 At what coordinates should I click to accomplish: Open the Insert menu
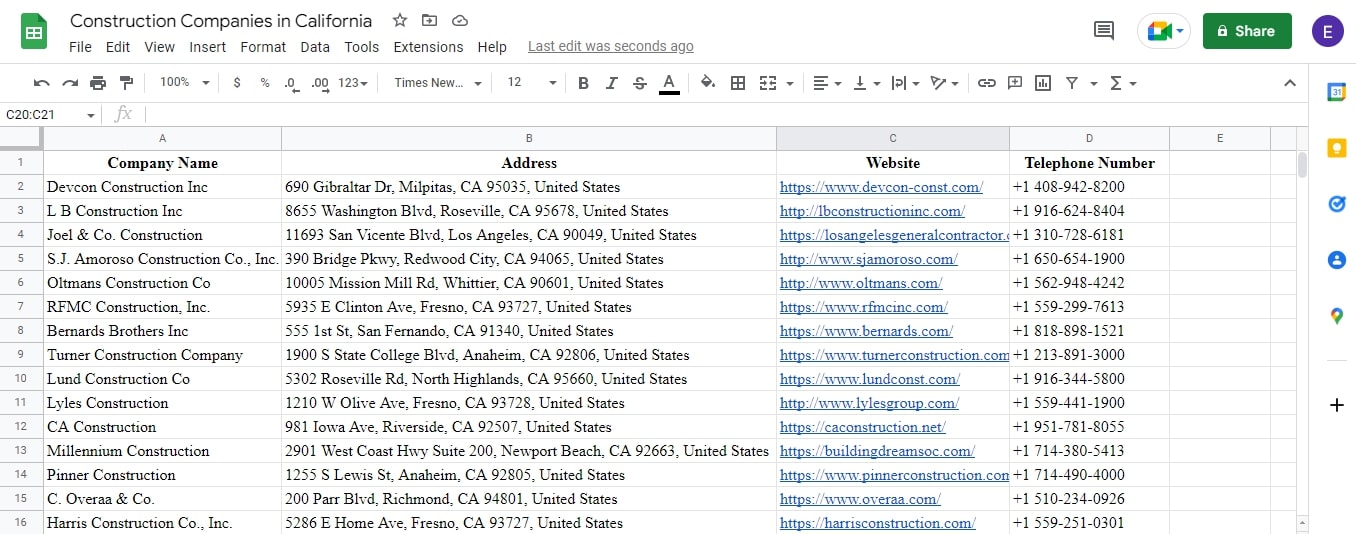[207, 47]
